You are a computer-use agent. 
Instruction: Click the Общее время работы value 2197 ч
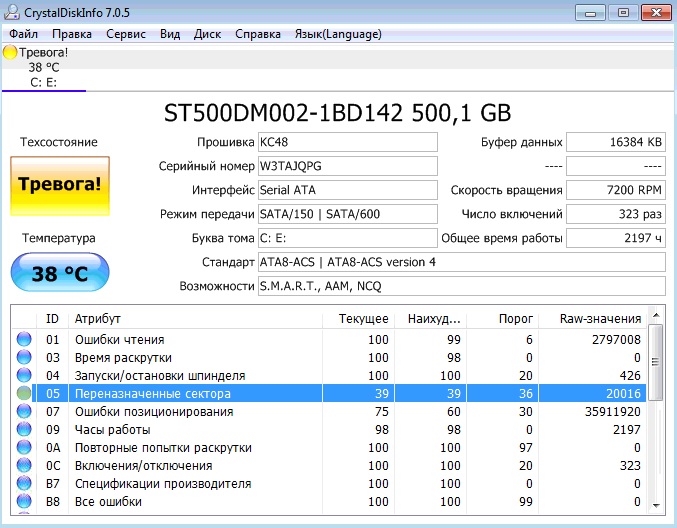pyautogui.click(x=616, y=238)
